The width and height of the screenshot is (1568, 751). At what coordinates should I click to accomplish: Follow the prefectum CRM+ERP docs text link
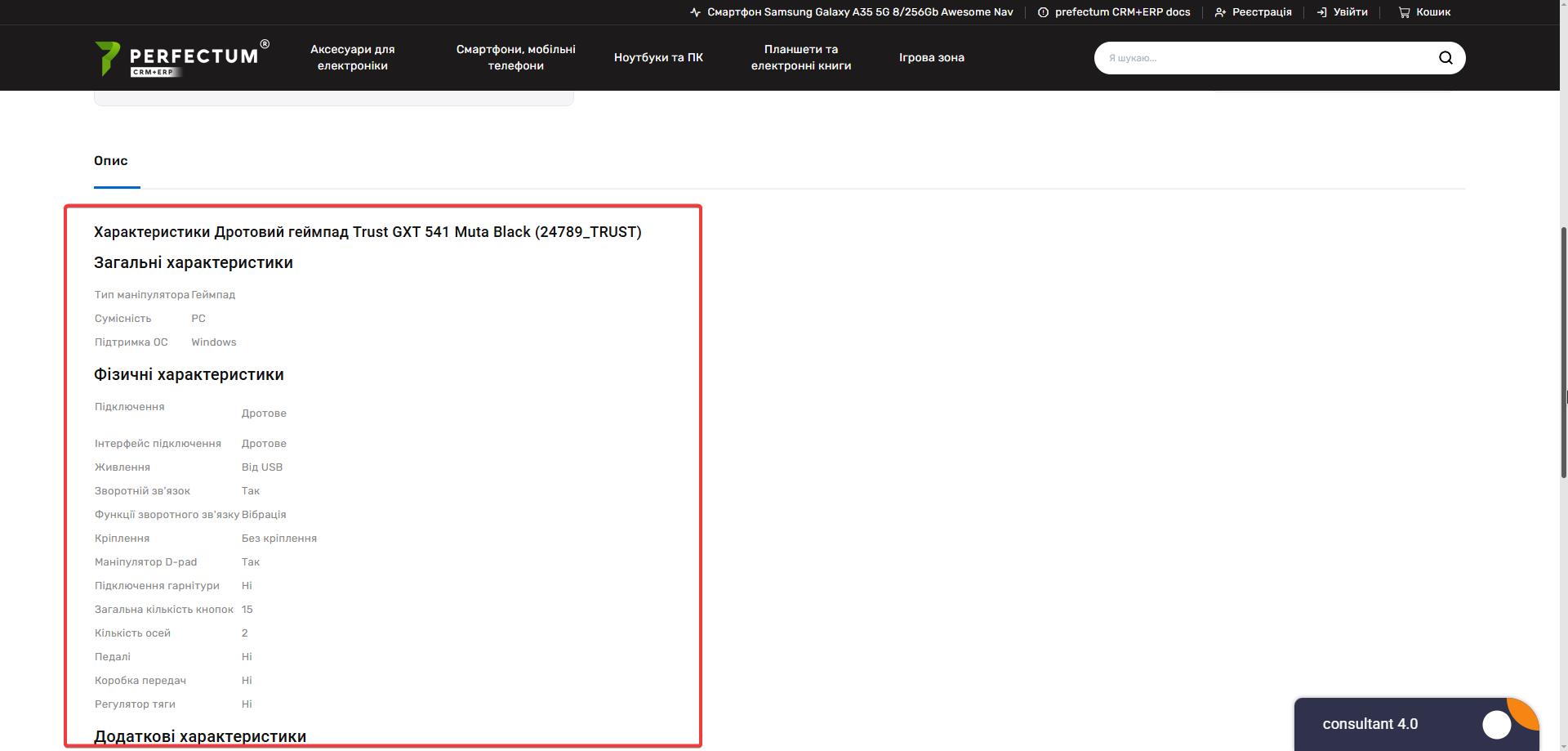tap(1122, 12)
